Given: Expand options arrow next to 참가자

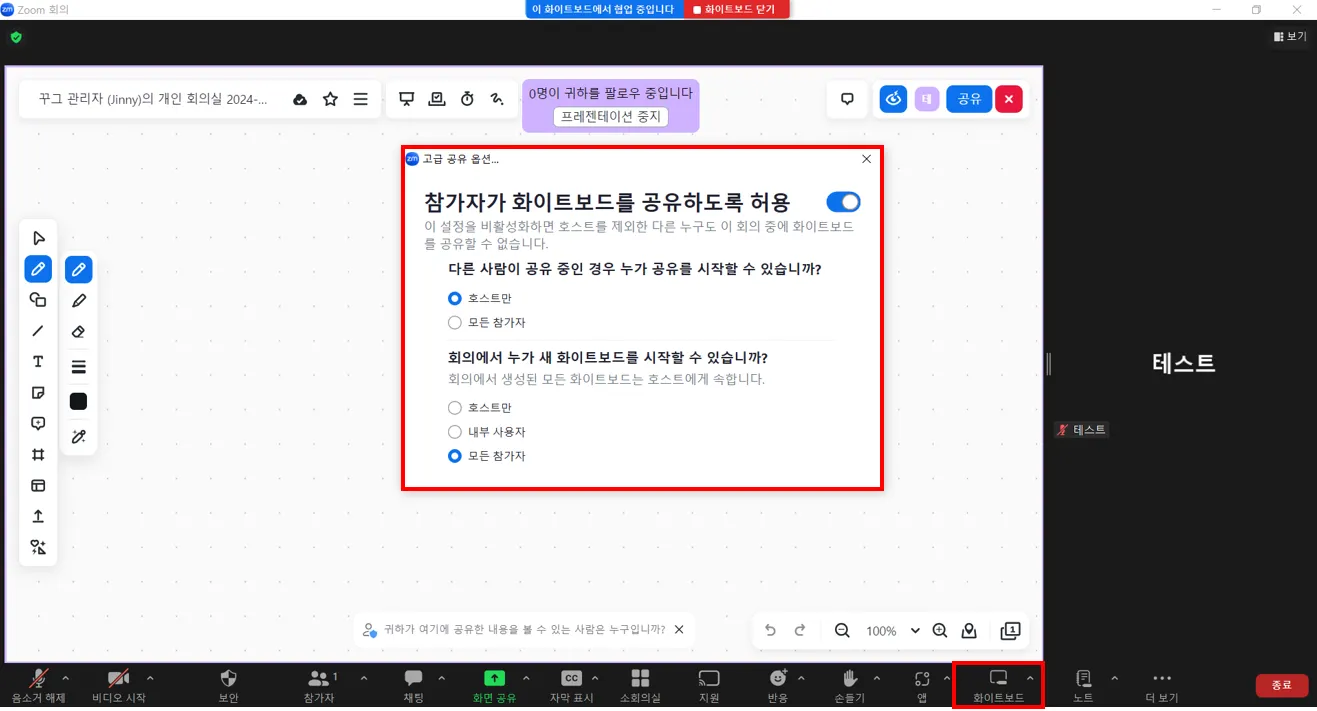Looking at the screenshot, I should coord(363,678).
